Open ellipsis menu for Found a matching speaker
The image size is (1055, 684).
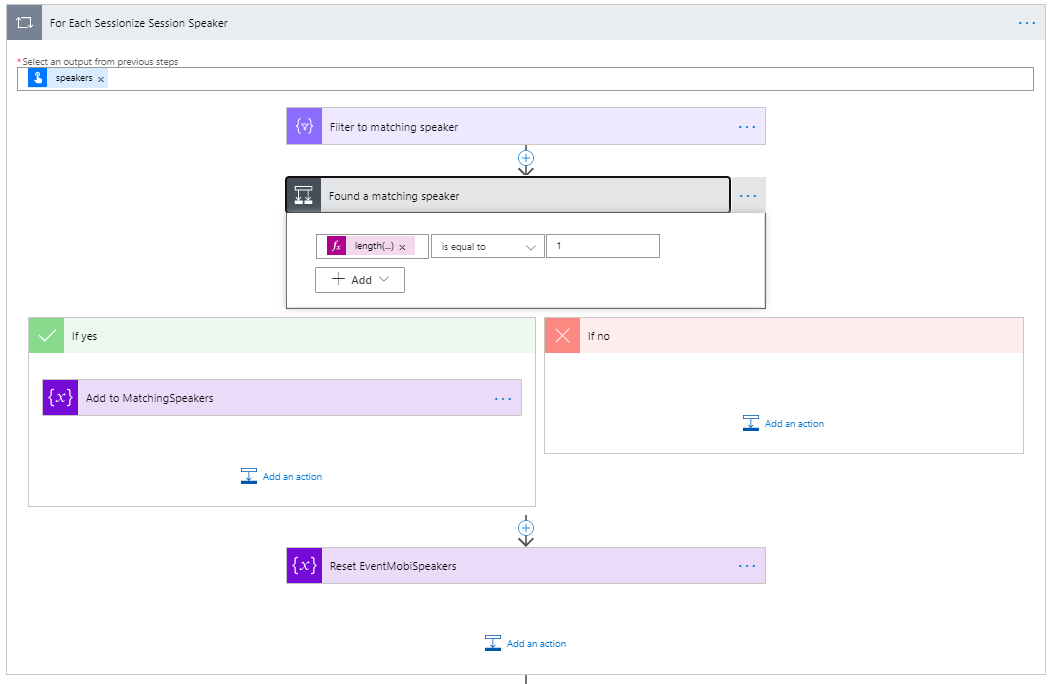point(748,196)
